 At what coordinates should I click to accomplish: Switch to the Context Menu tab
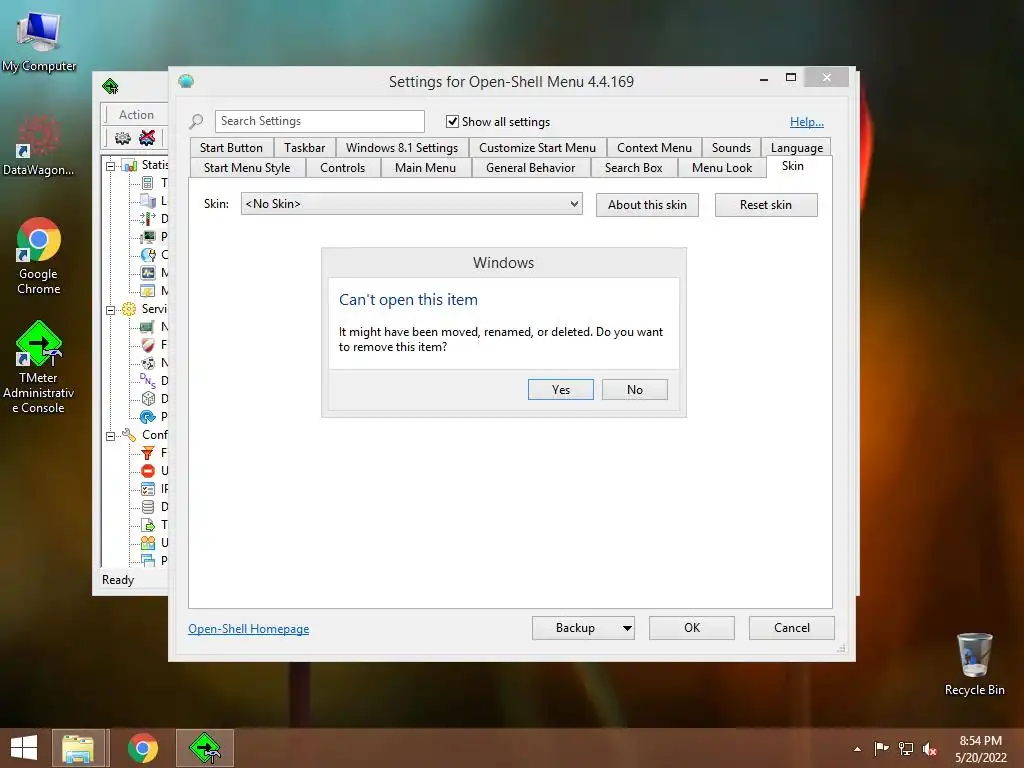(654, 148)
